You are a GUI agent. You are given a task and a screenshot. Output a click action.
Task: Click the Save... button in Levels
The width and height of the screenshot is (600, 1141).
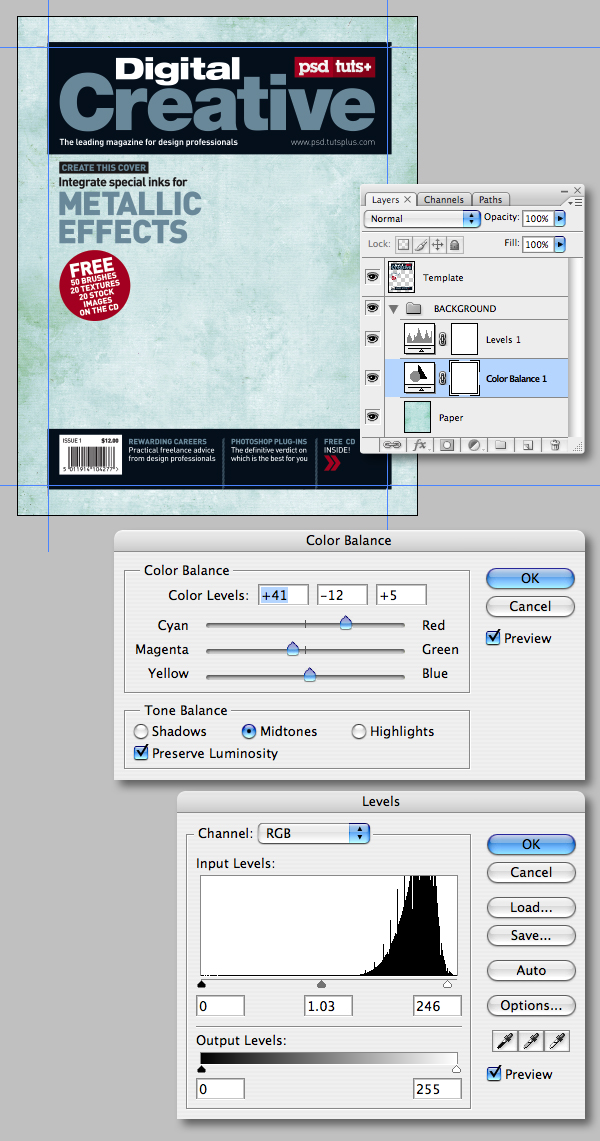pos(531,935)
